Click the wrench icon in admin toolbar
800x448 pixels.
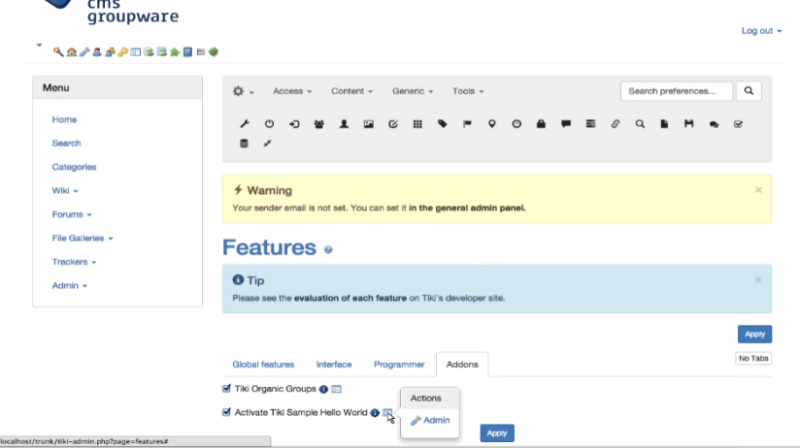pos(245,123)
